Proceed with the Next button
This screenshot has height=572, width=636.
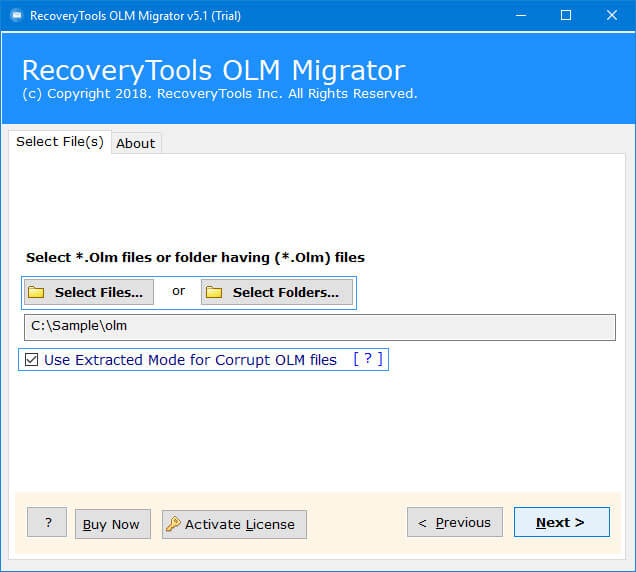tap(561, 522)
